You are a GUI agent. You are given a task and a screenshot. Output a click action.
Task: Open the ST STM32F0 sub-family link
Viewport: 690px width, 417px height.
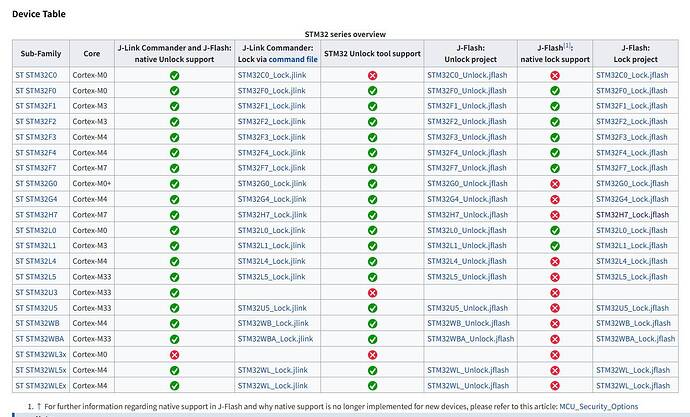point(36,91)
